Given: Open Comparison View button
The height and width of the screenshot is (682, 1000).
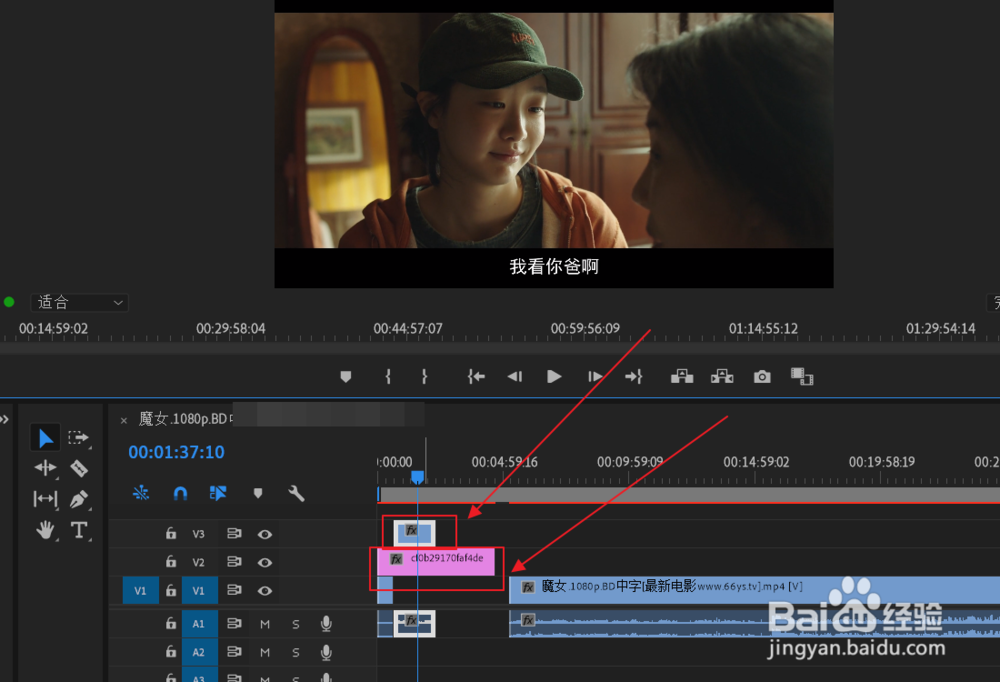Looking at the screenshot, I should [x=802, y=377].
